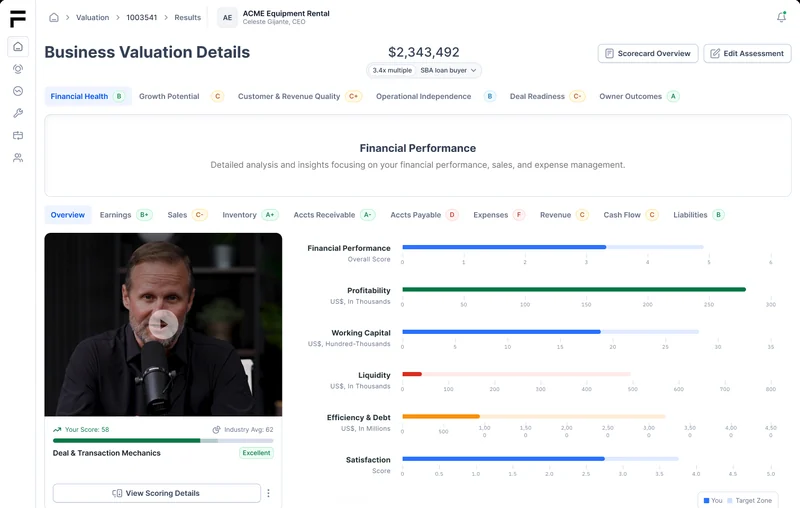Image resolution: width=800 pixels, height=508 pixels.
Task: Select the Overview sub-tab
Action: pyautogui.click(x=68, y=215)
